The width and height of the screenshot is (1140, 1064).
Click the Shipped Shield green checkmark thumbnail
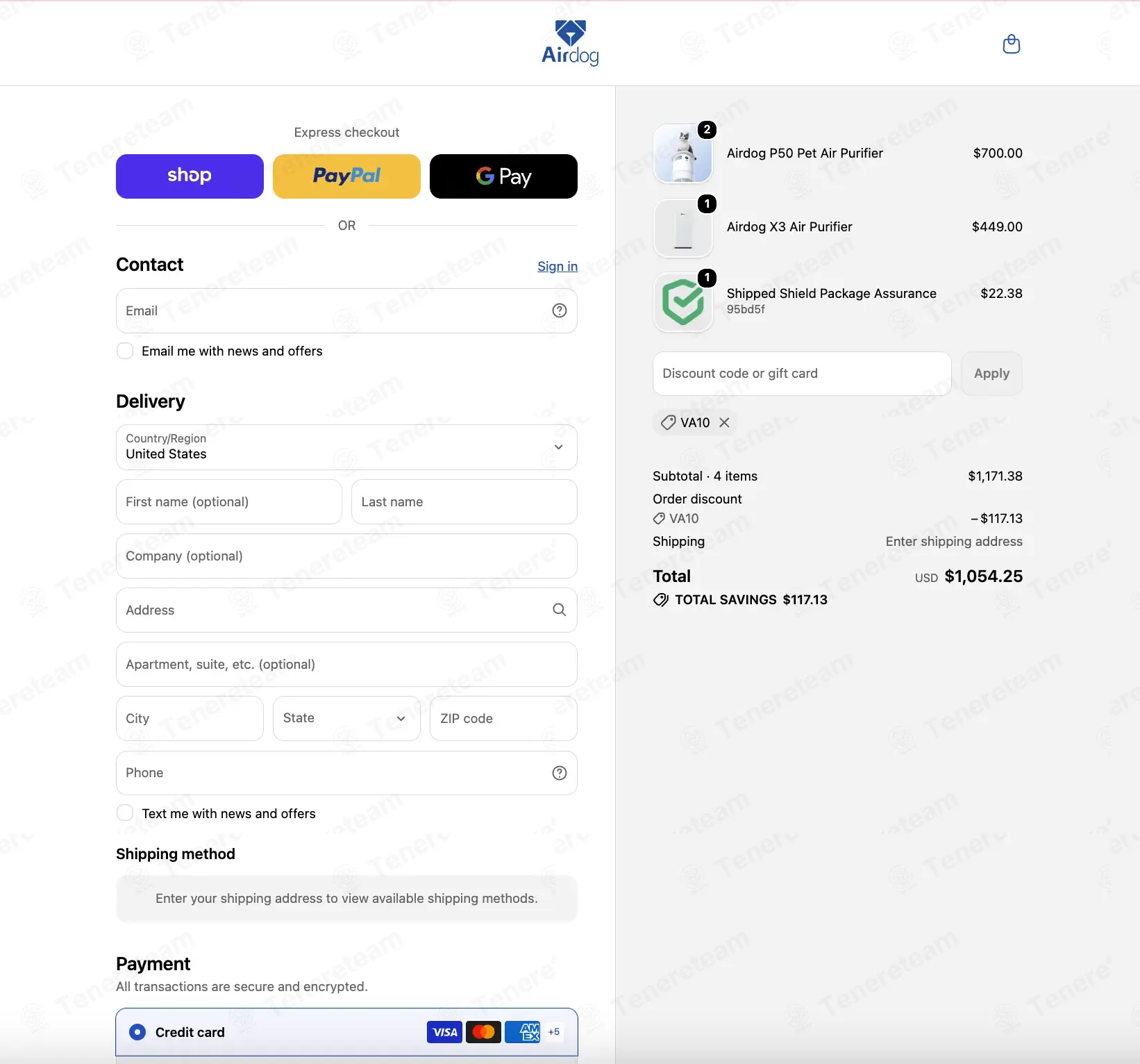coord(683,302)
